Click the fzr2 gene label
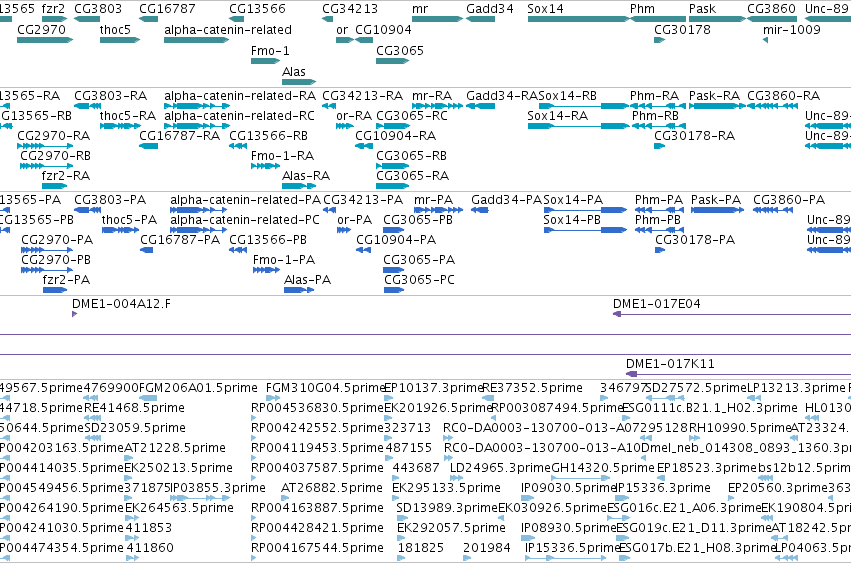 (x=53, y=9)
